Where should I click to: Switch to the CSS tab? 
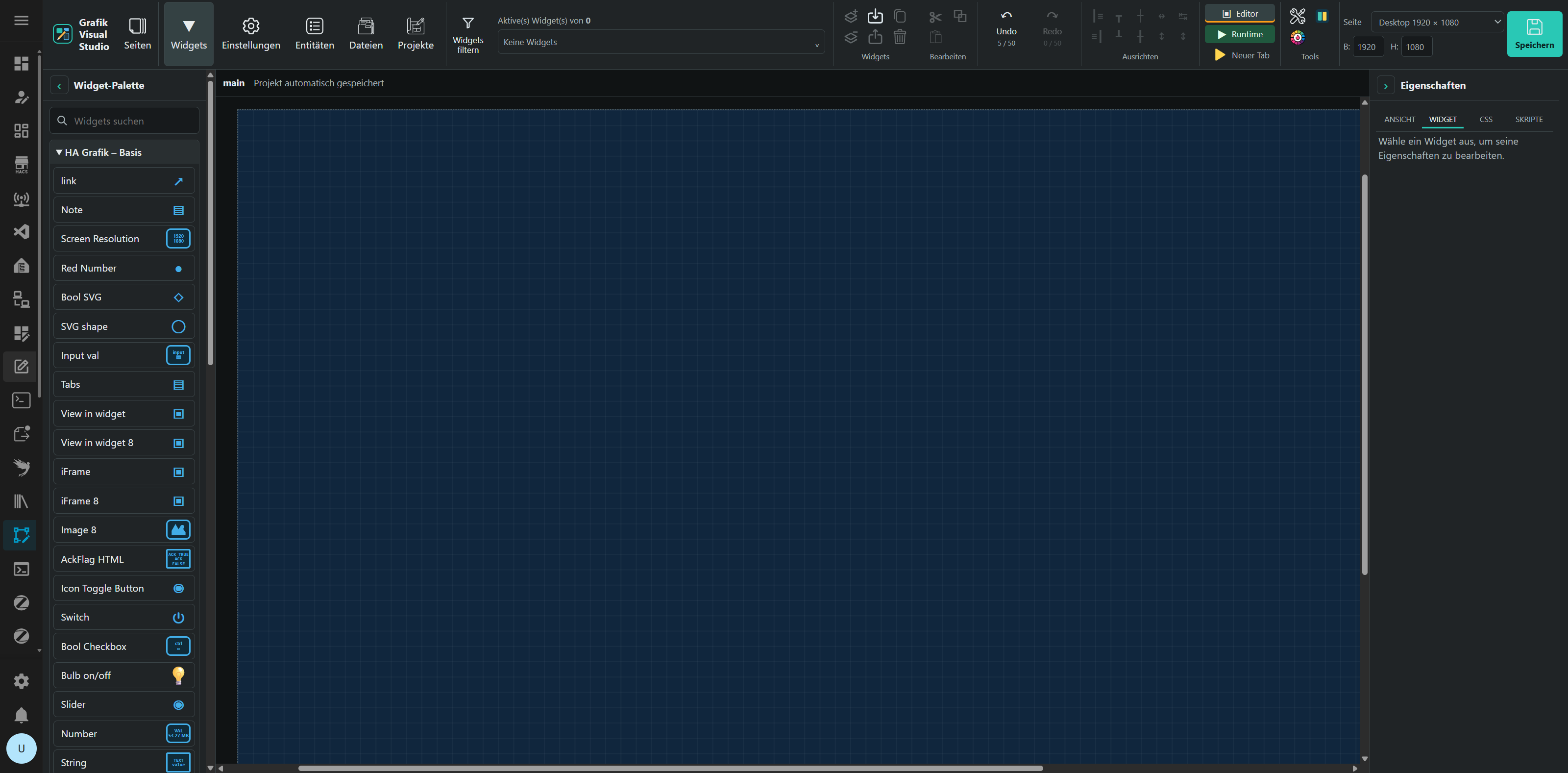tap(1485, 120)
